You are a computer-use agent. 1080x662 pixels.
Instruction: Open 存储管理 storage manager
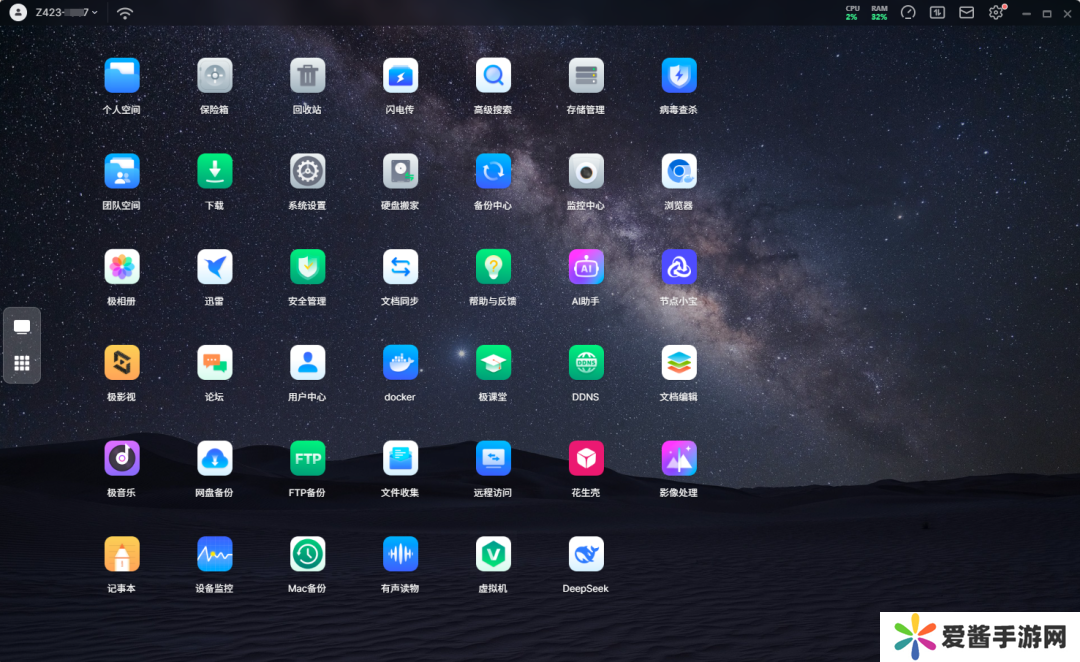[x=586, y=76]
